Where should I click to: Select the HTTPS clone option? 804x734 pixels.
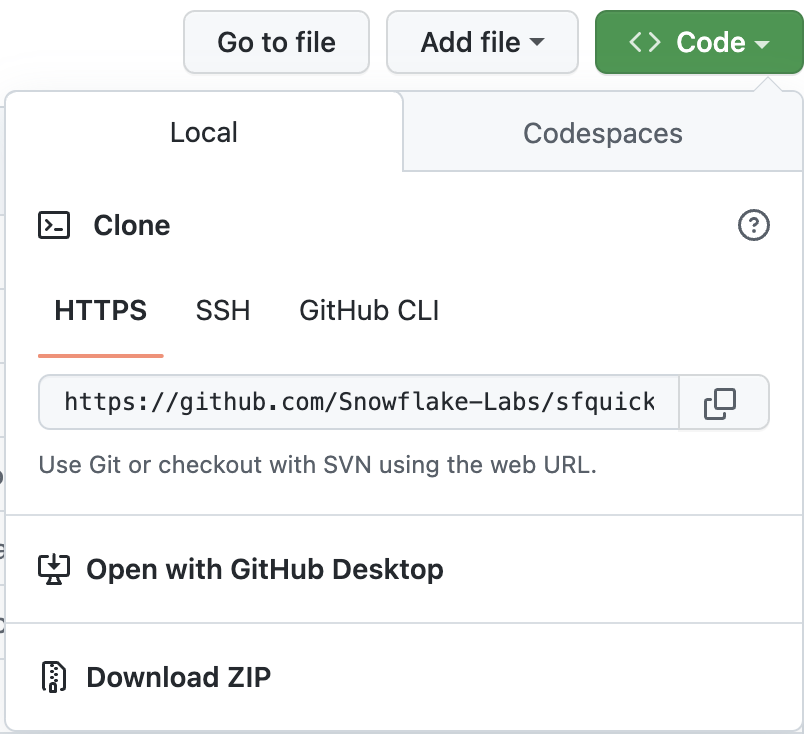coord(100,310)
